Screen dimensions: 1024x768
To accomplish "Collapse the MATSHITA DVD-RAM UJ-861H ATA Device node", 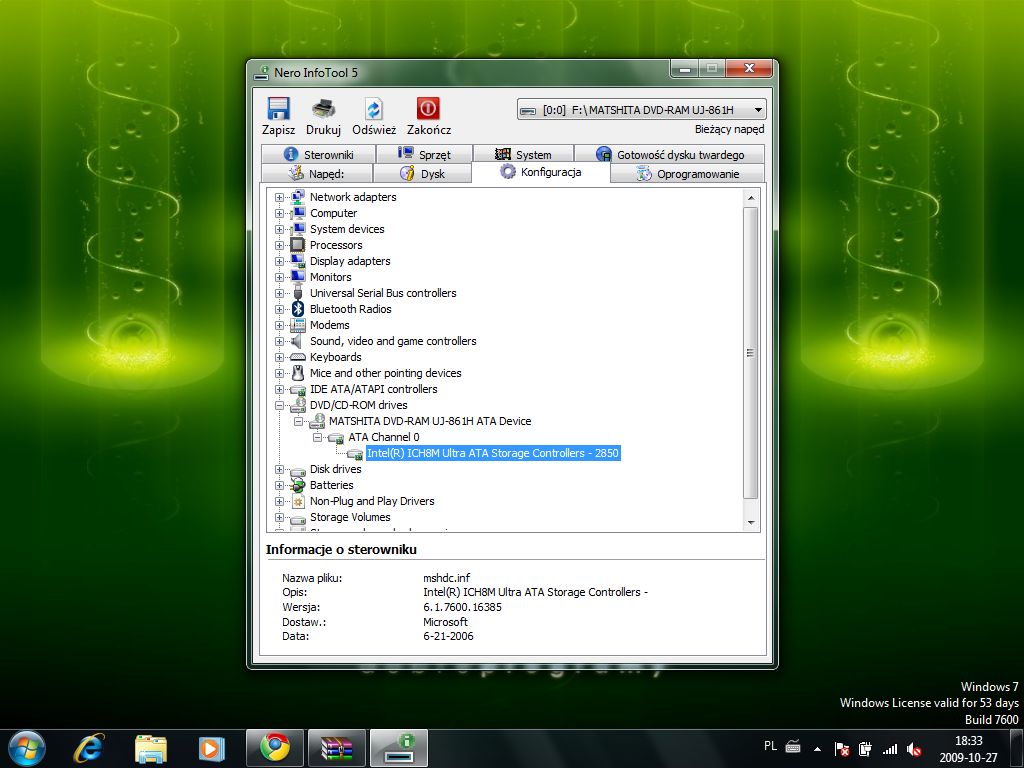I will (298, 421).
